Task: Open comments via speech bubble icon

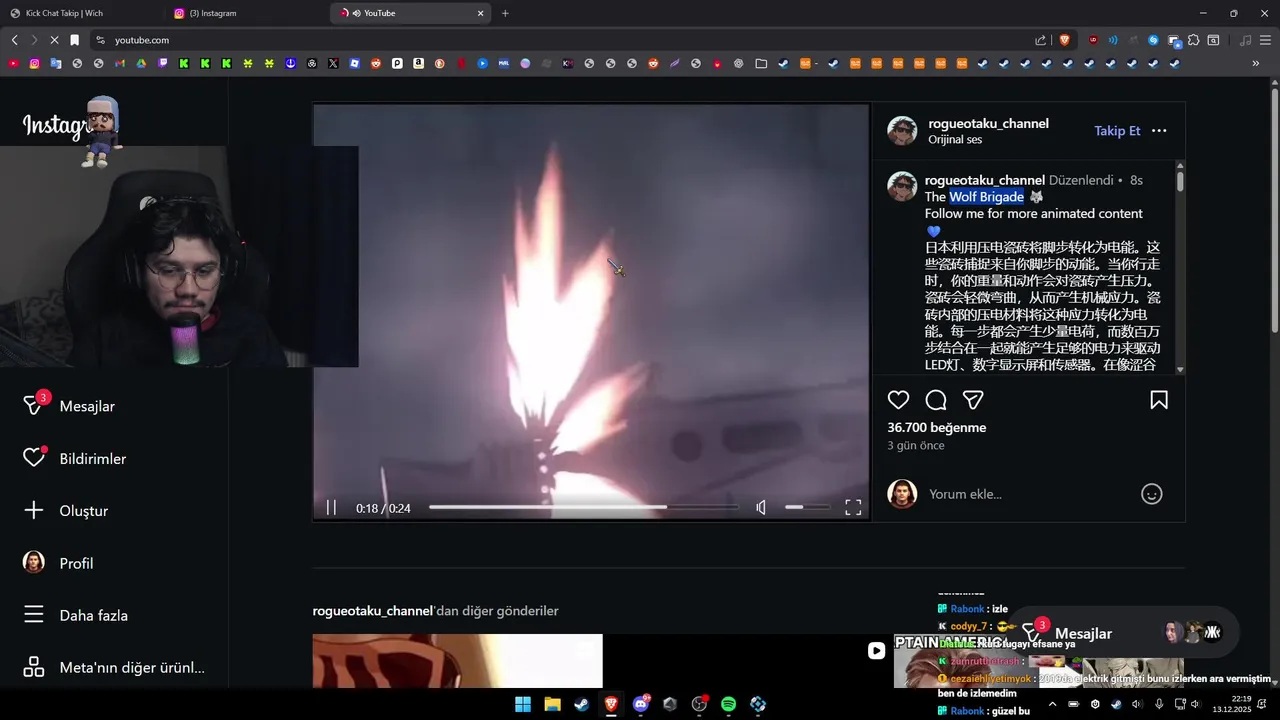Action: (x=936, y=400)
